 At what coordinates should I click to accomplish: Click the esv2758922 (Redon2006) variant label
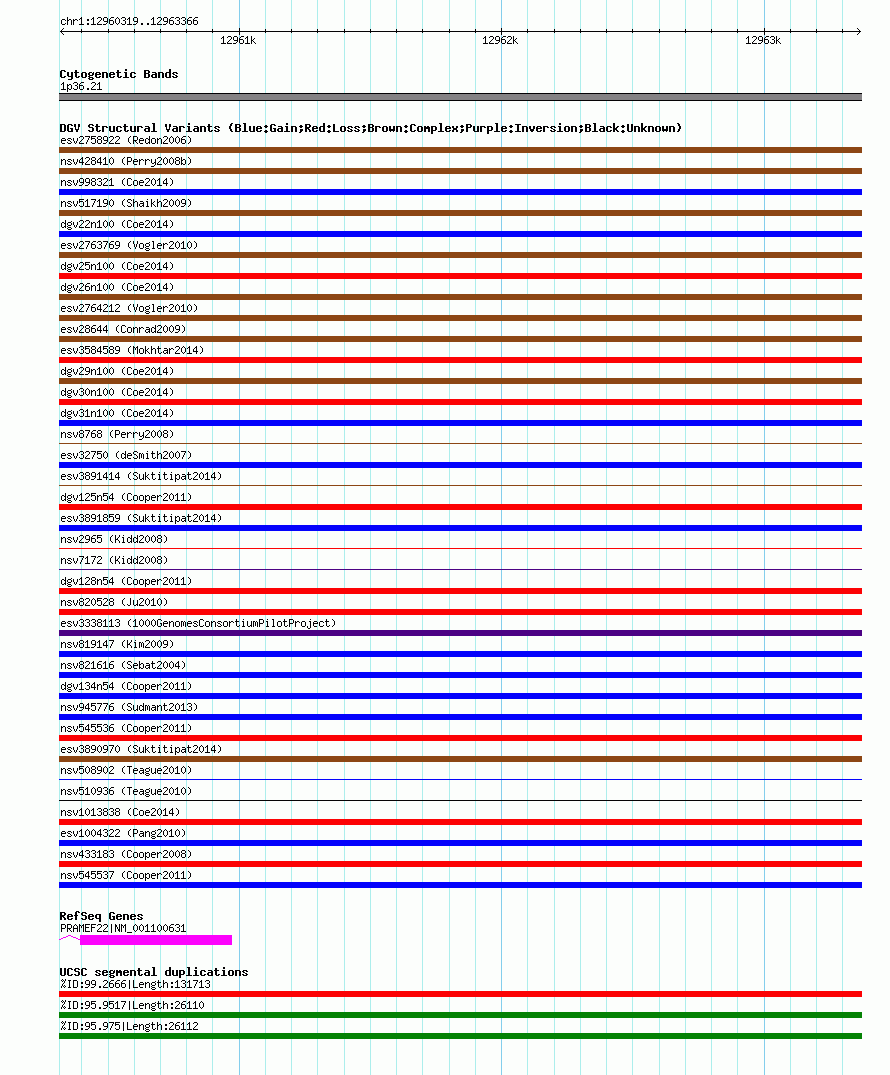tap(126, 140)
